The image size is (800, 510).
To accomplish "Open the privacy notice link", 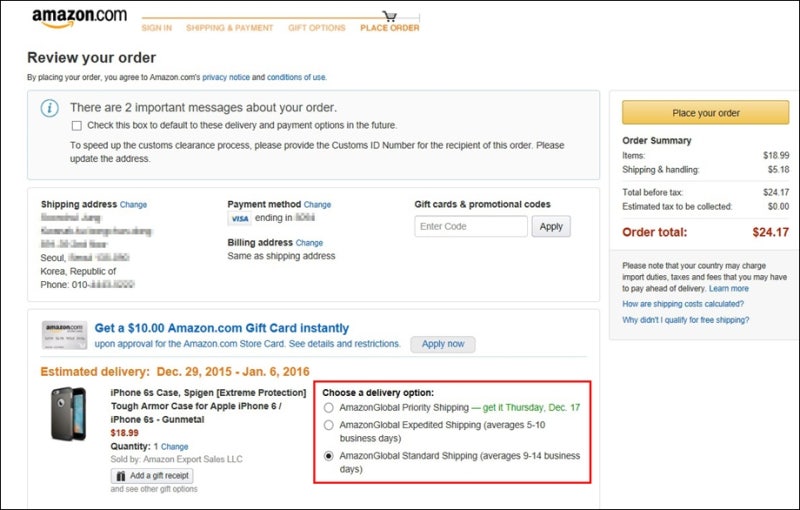I will tap(226, 78).
